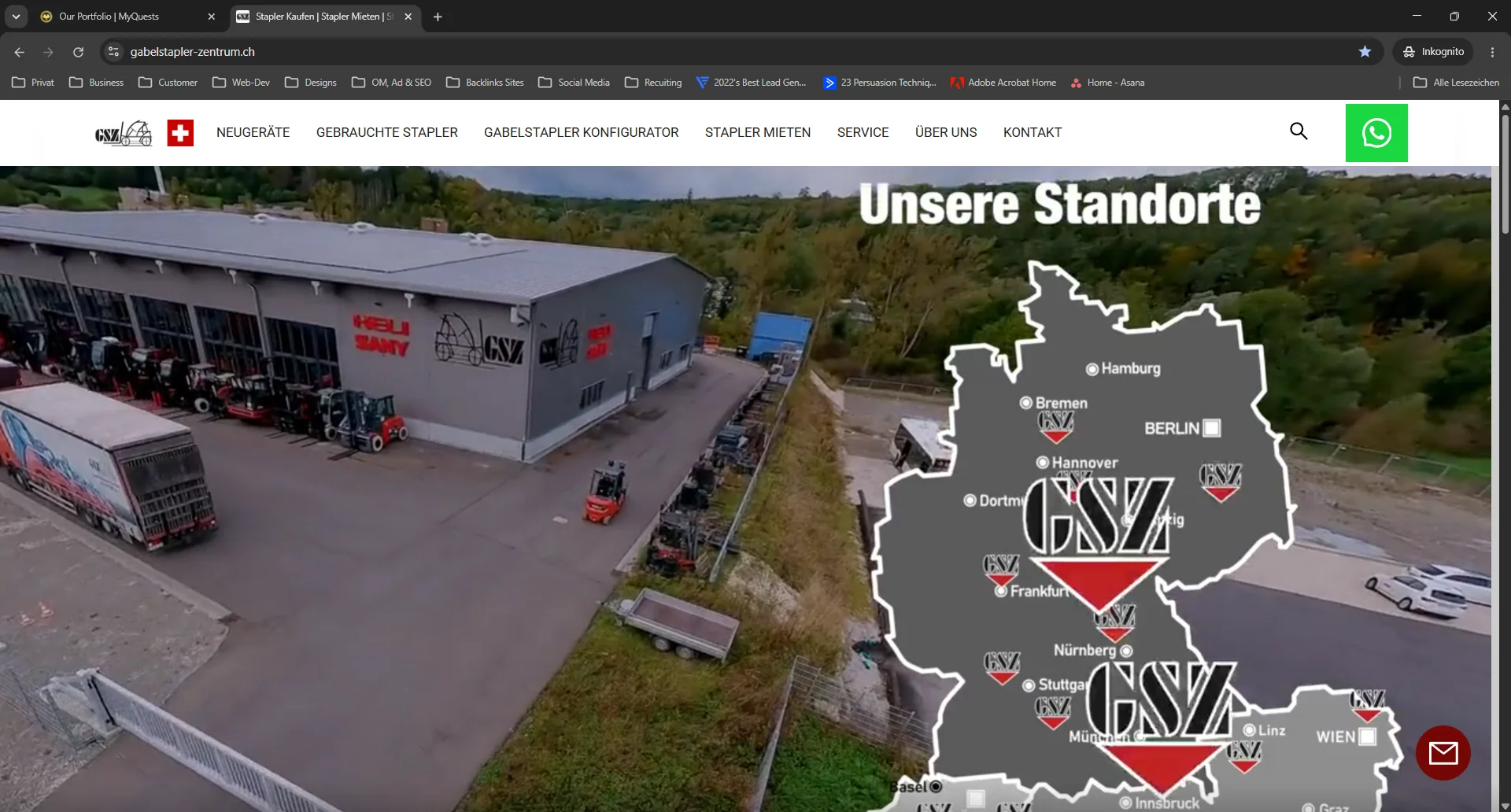Viewport: 1511px width, 812px height.
Task: Click the address bar URL
Action: click(193, 52)
